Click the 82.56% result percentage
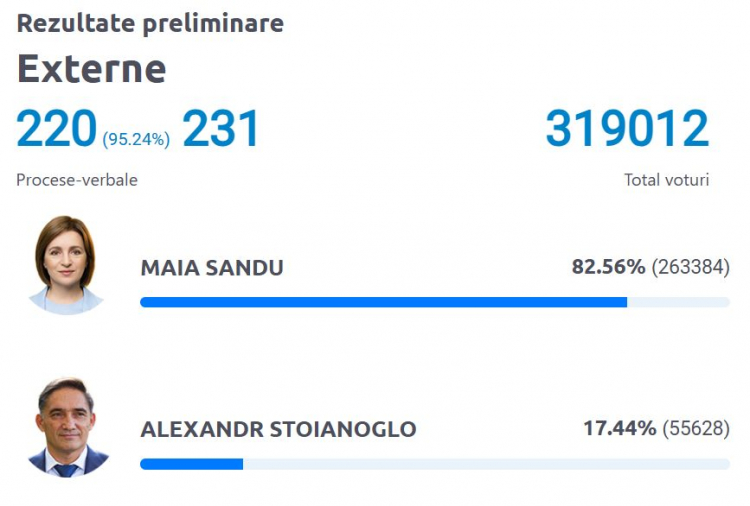Screen dimensions: 750x506 coord(608,267)
